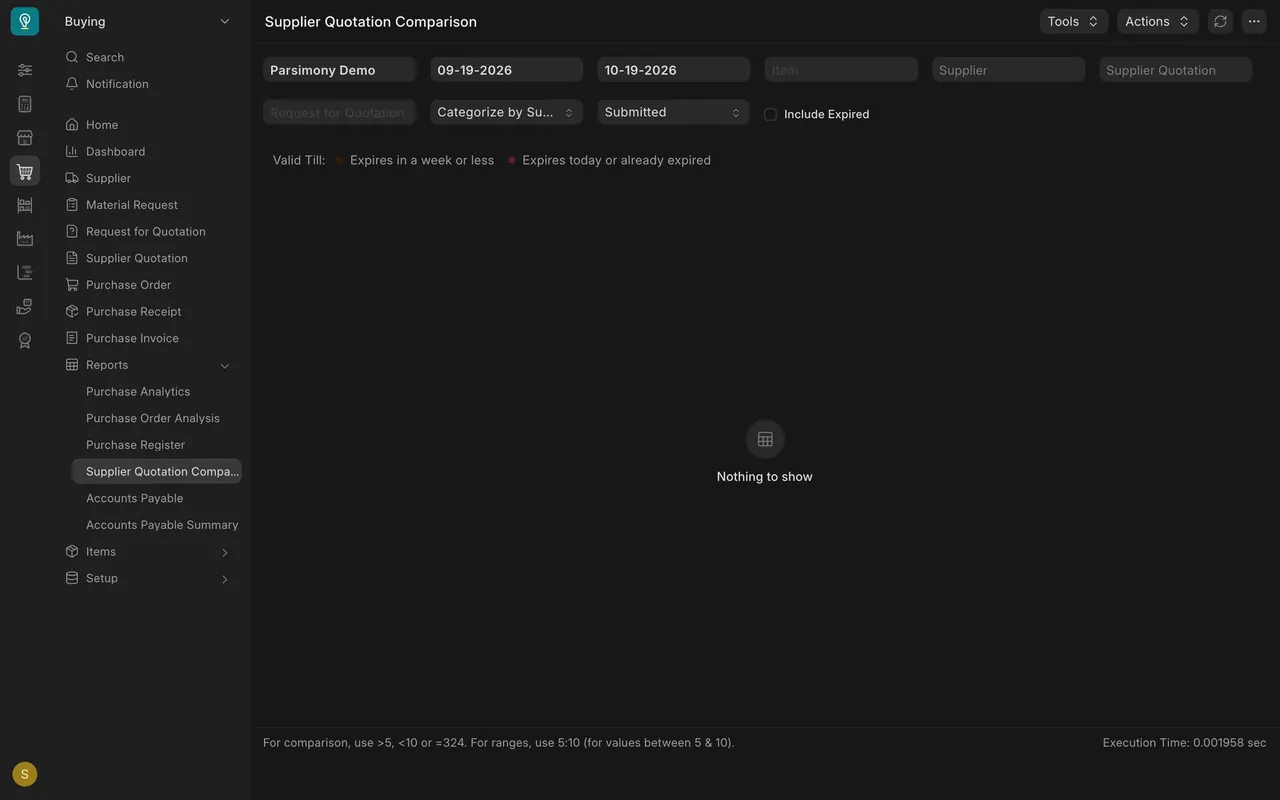
Task: Open the Actions dropdown
Action: (1158, 21)
